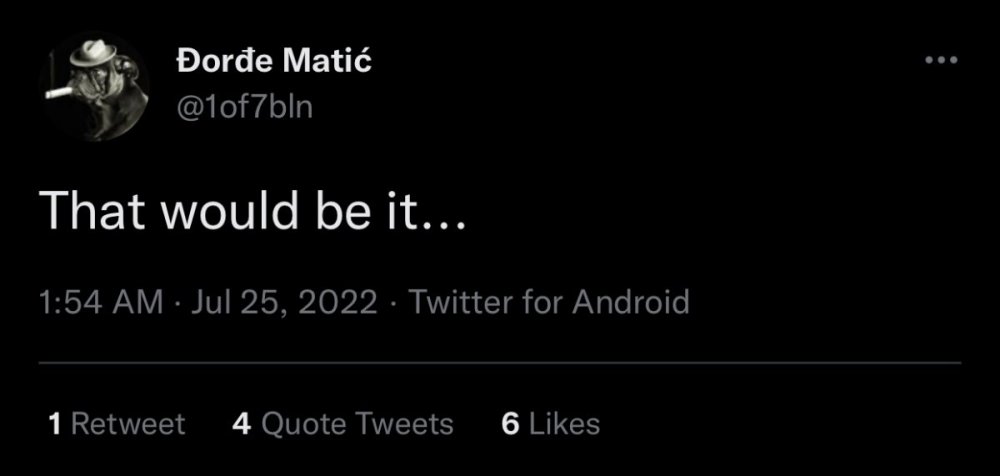The image size is (1000, 476).
Task: Click the "Quote Tweets" label text
Action: pos(357,424)
